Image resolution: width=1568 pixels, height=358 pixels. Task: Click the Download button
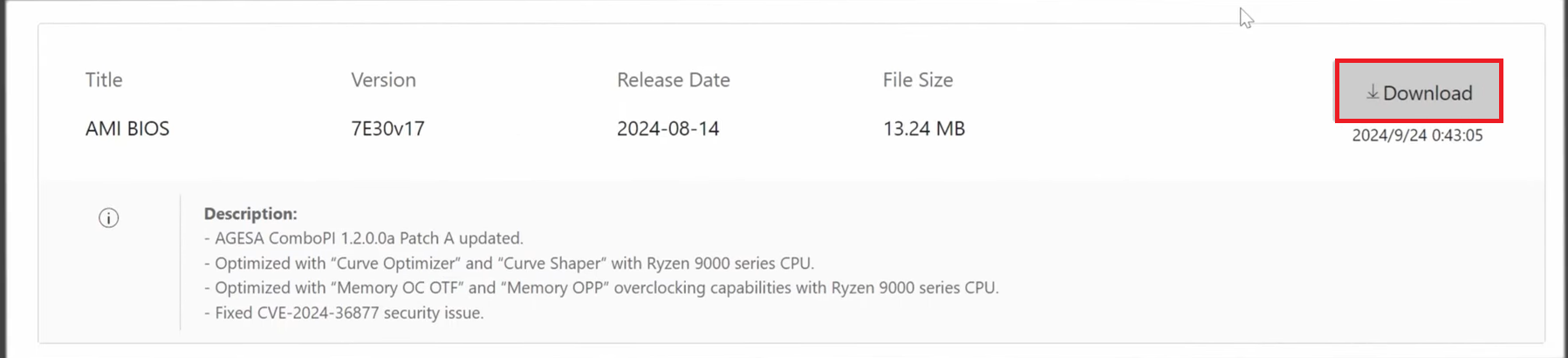click(1418, 92)
